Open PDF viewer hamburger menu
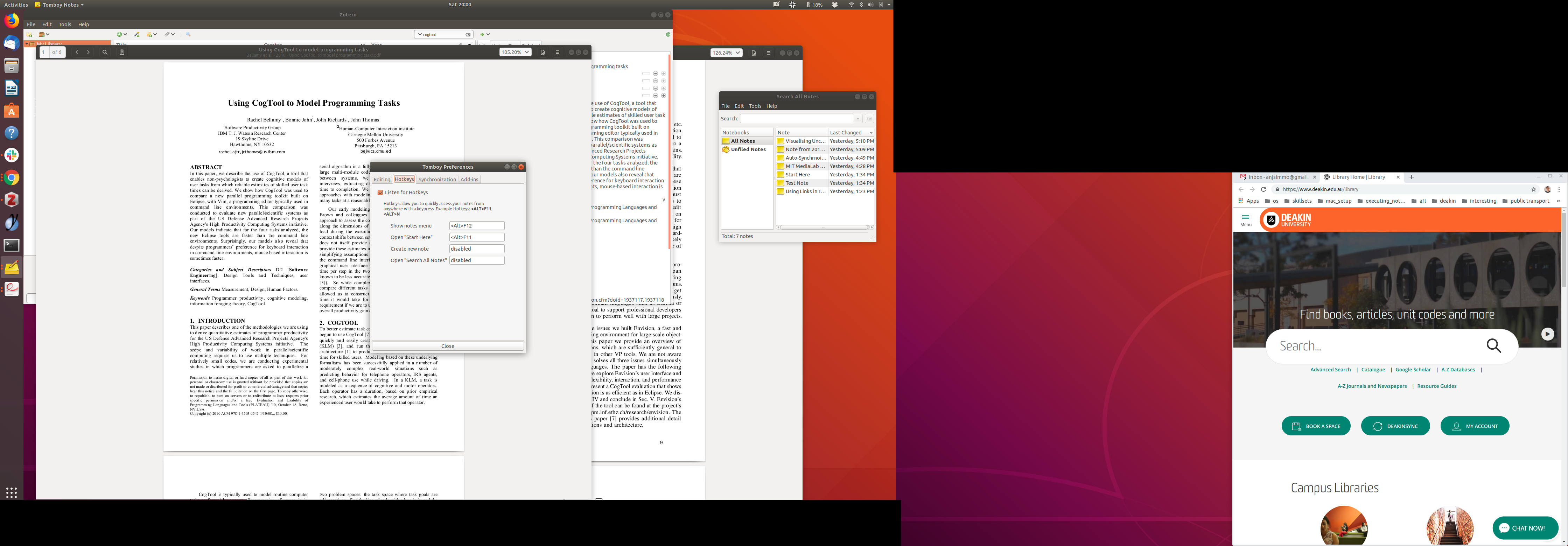 pos(558,52)
